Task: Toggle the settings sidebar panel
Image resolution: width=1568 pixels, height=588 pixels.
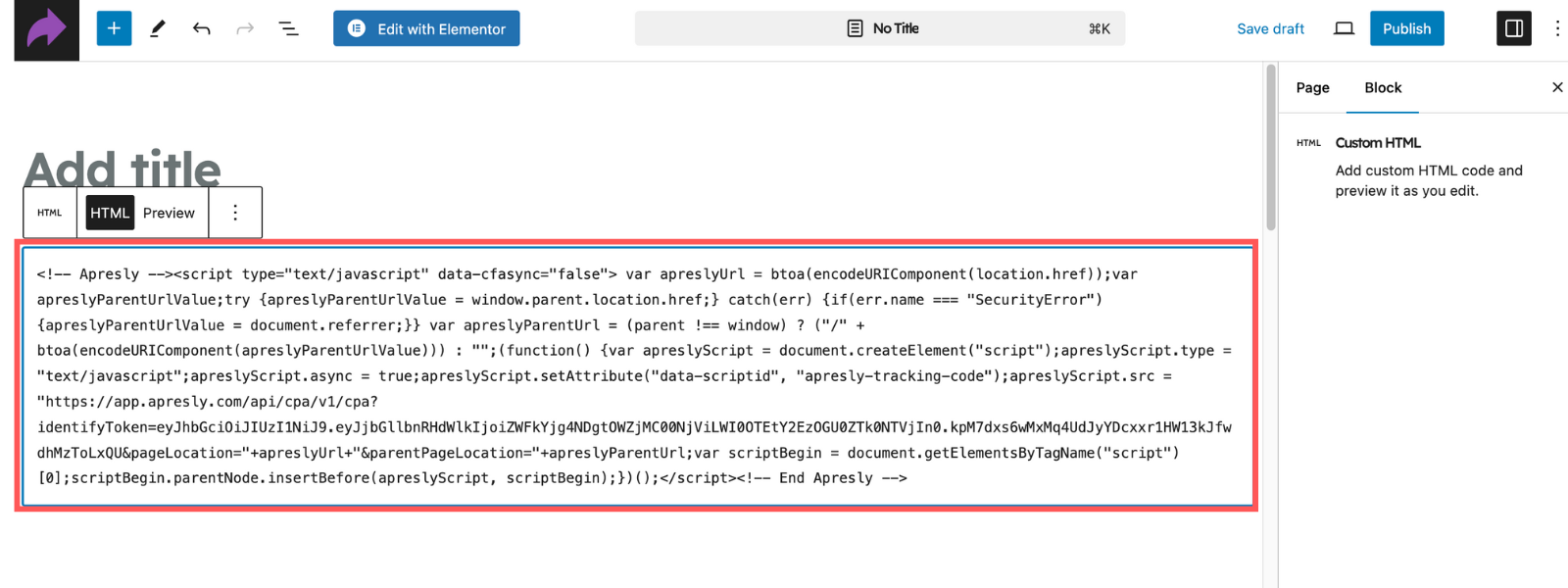Action: [x=1513, y=28]
